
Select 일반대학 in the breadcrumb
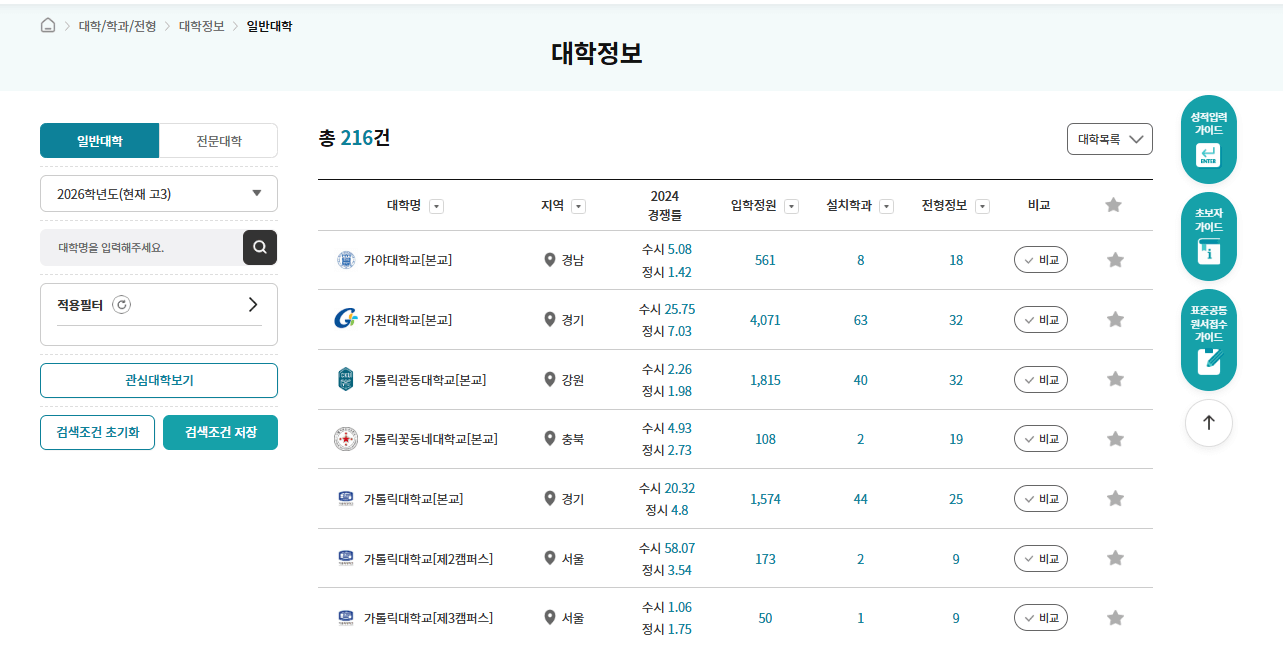pos(266,26)
